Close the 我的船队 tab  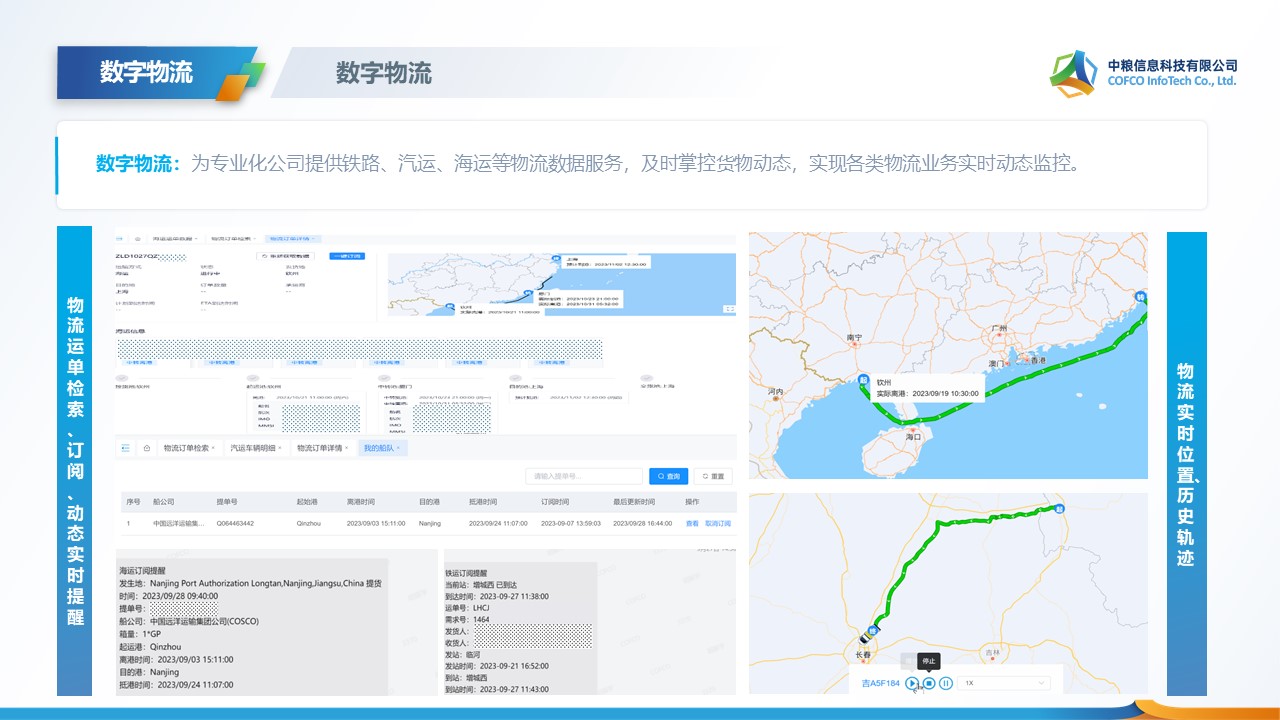point(398,448)
